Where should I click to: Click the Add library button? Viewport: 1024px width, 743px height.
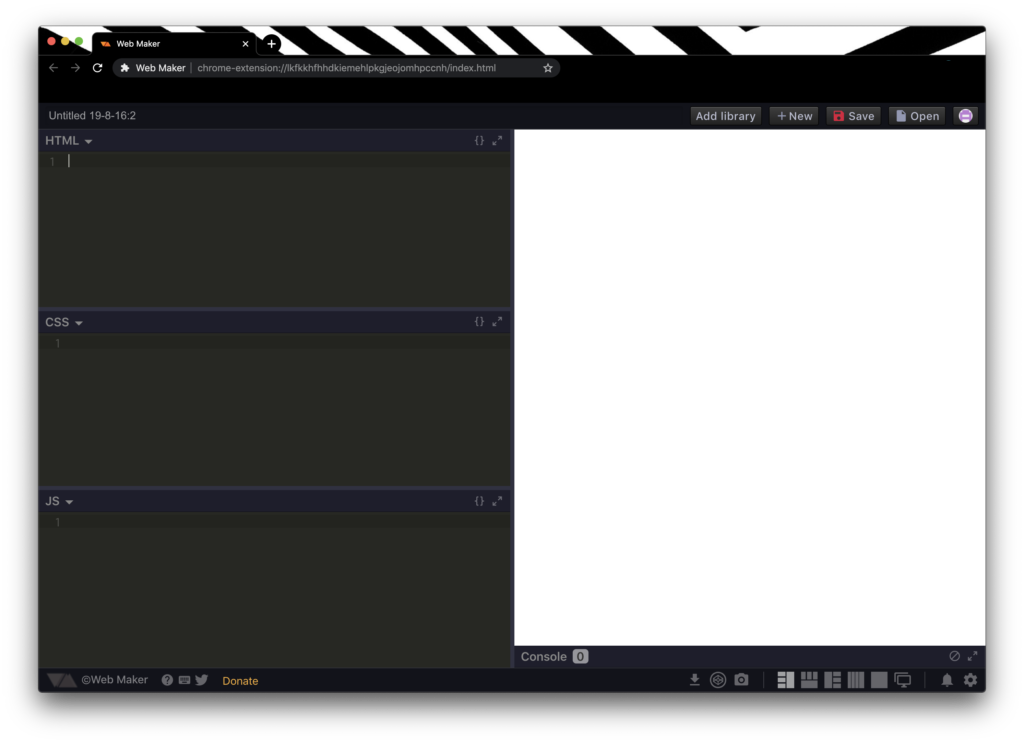pos(726,116)
